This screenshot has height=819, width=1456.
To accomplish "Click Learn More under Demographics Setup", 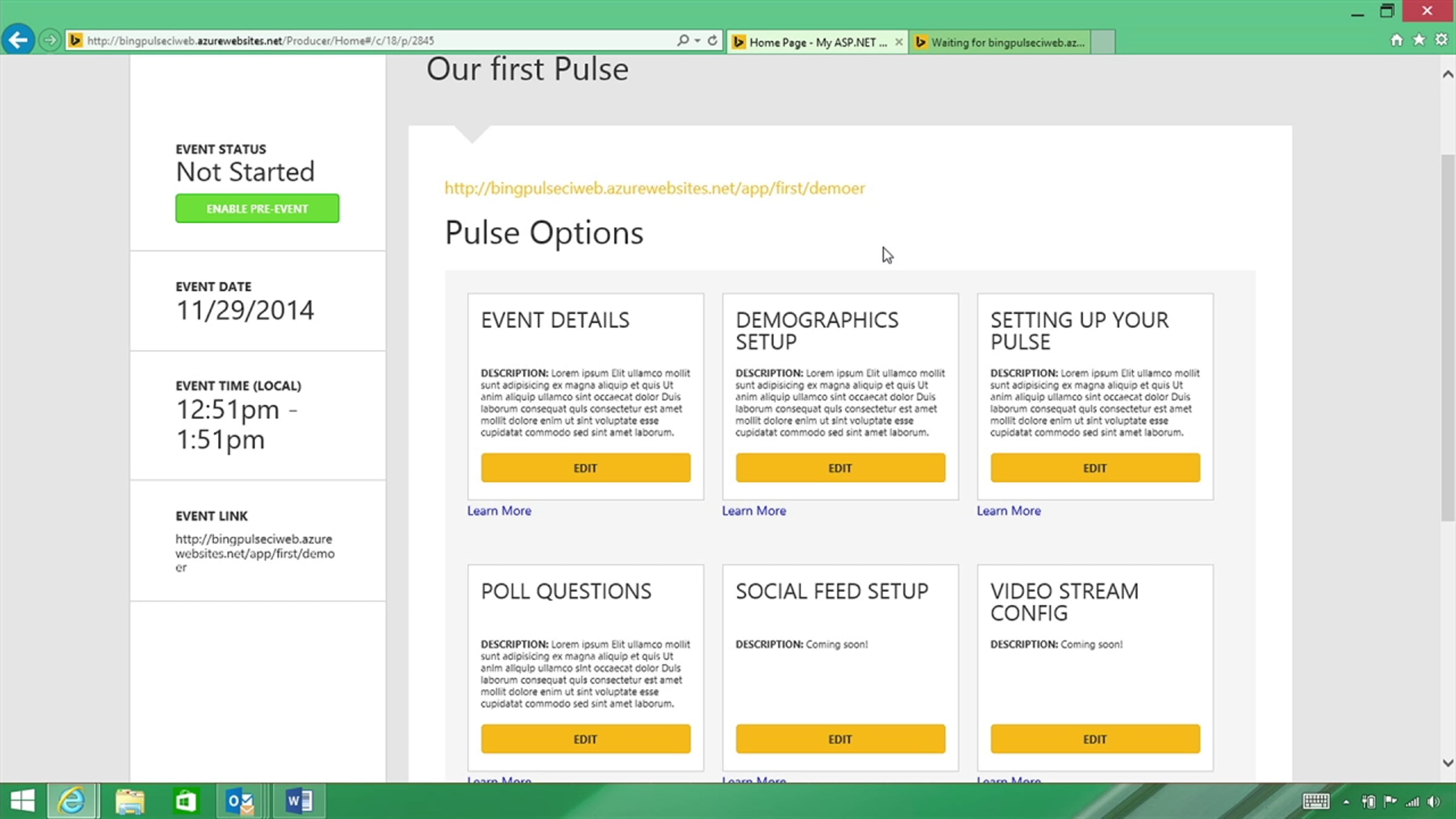I will click(x=753, y=511).
